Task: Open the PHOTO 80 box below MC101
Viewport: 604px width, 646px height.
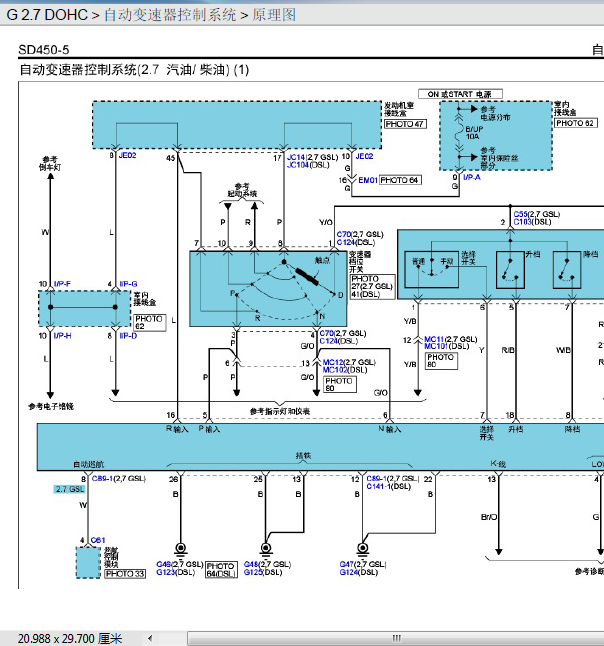Action: point(441,360)
